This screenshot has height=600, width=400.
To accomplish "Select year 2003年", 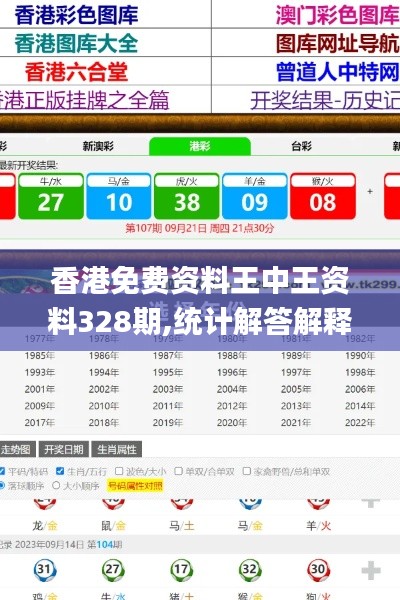I will coord(168,389).
